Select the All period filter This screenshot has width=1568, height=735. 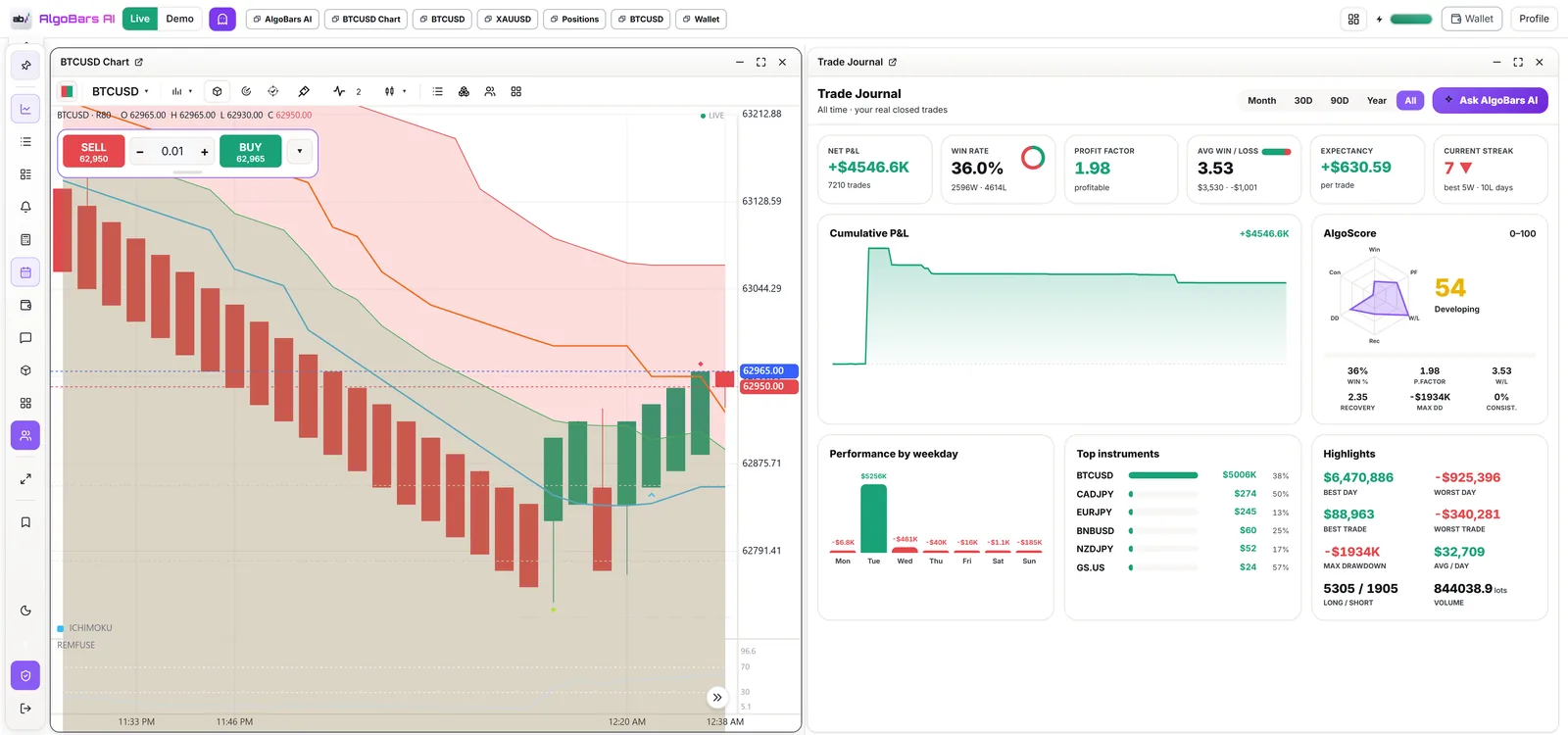coord(1410,100)
